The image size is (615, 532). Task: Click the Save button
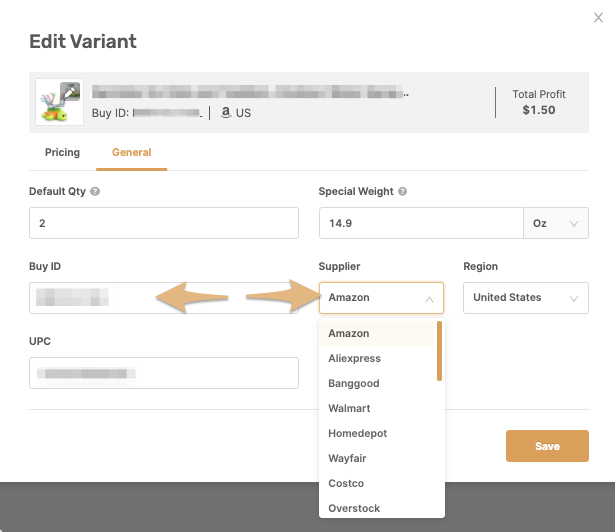click(547, 446)
